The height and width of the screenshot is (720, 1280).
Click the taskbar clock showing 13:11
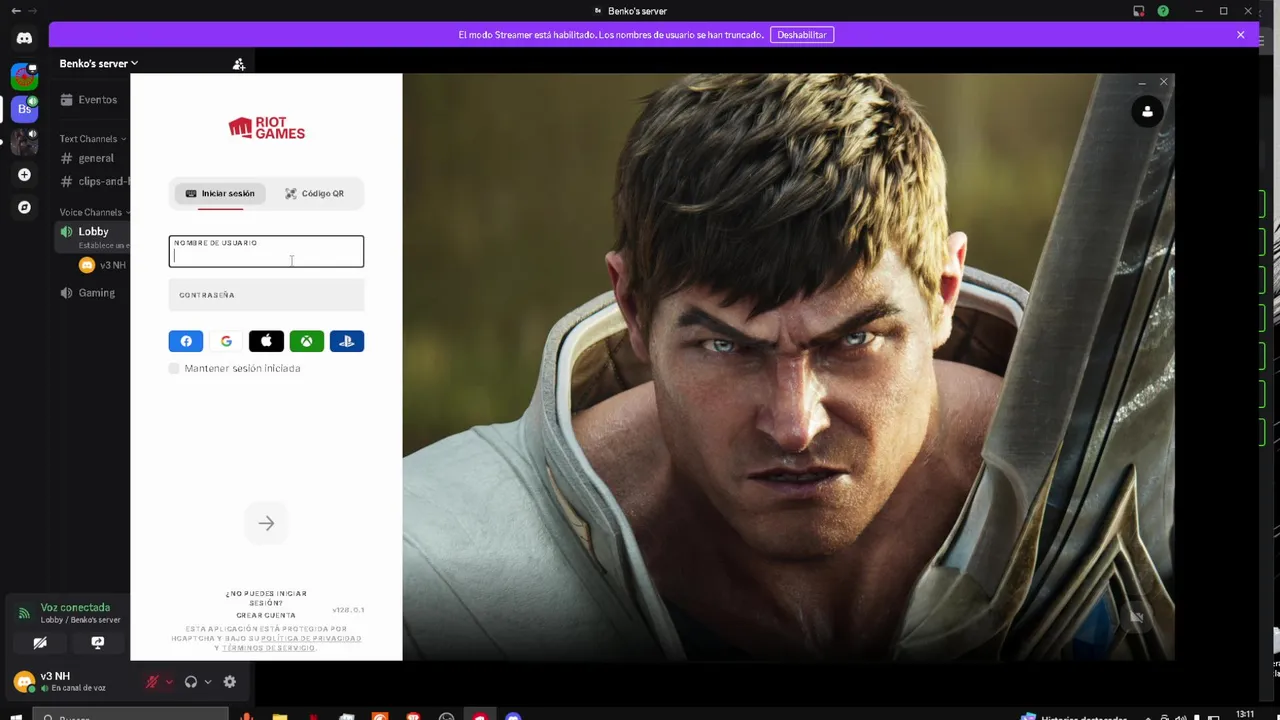click(1245, 715)
